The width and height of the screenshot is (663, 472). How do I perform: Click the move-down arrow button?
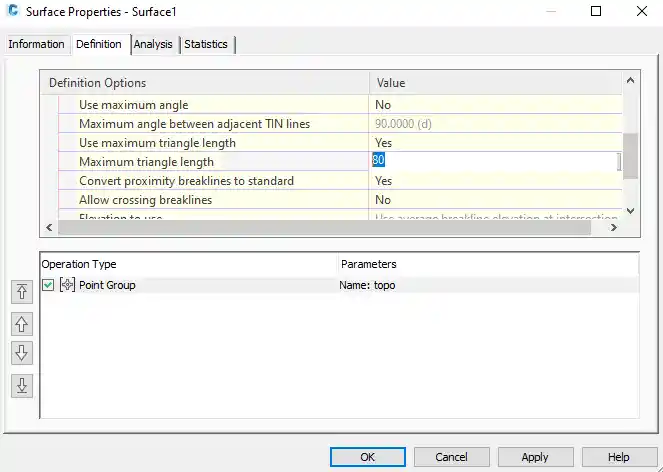(22, 353)
